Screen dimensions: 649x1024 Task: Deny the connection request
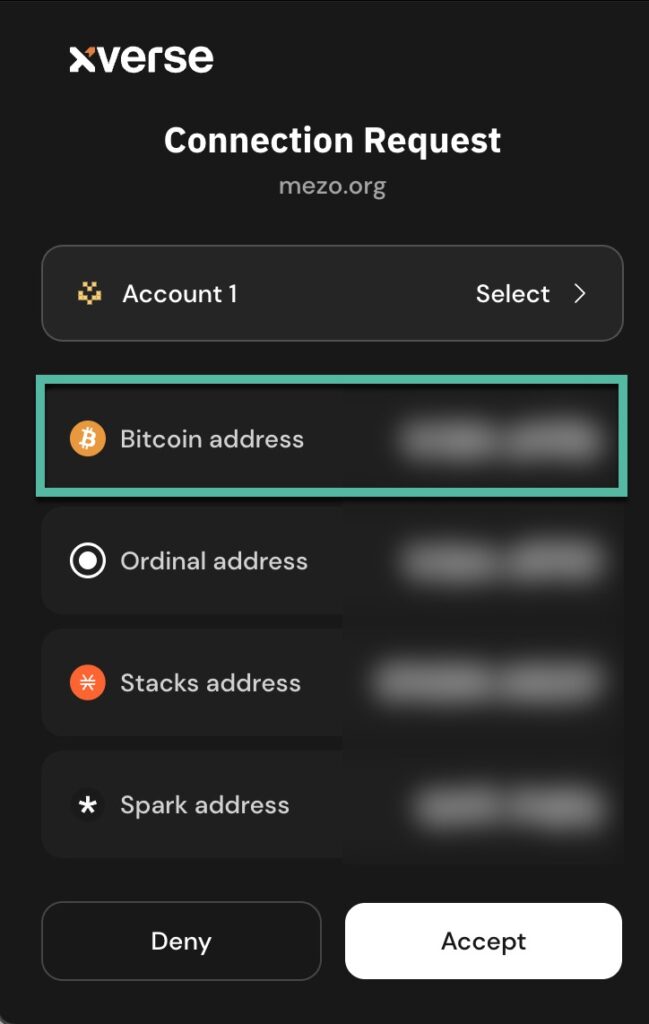tap(181, 941)
